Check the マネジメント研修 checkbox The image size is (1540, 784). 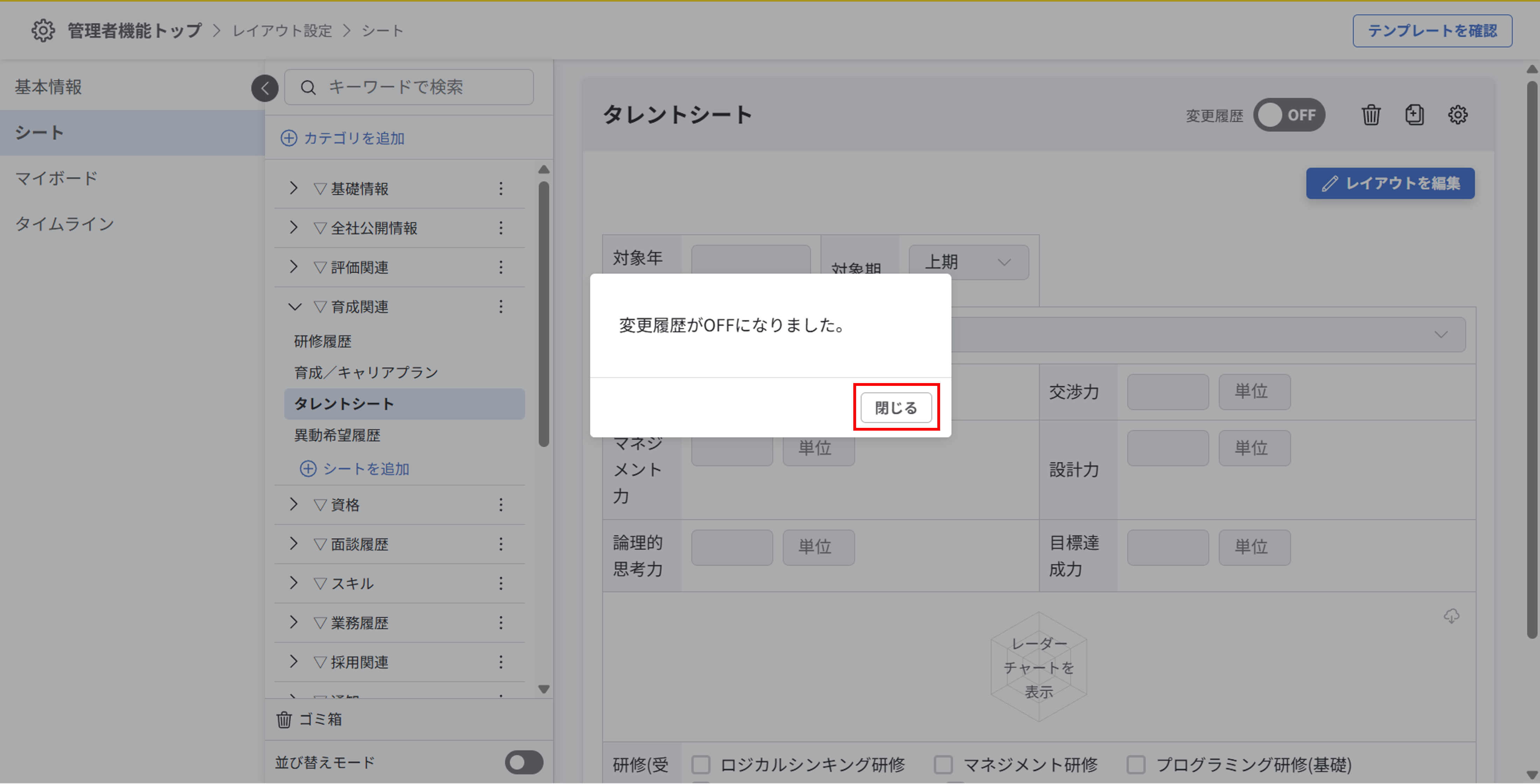click(x=943, y=765)
